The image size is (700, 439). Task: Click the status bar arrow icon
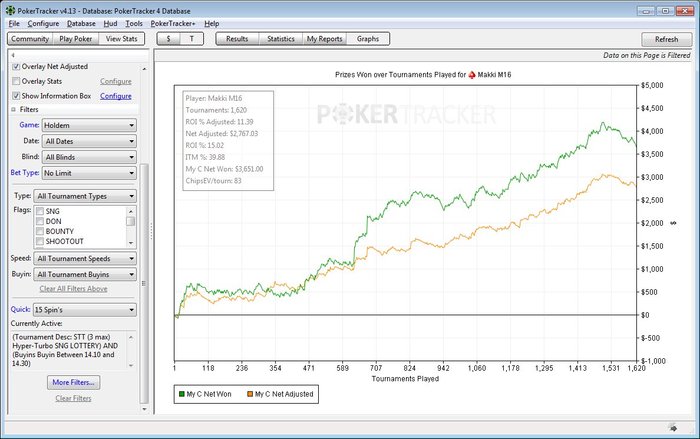tap(673, 428)
